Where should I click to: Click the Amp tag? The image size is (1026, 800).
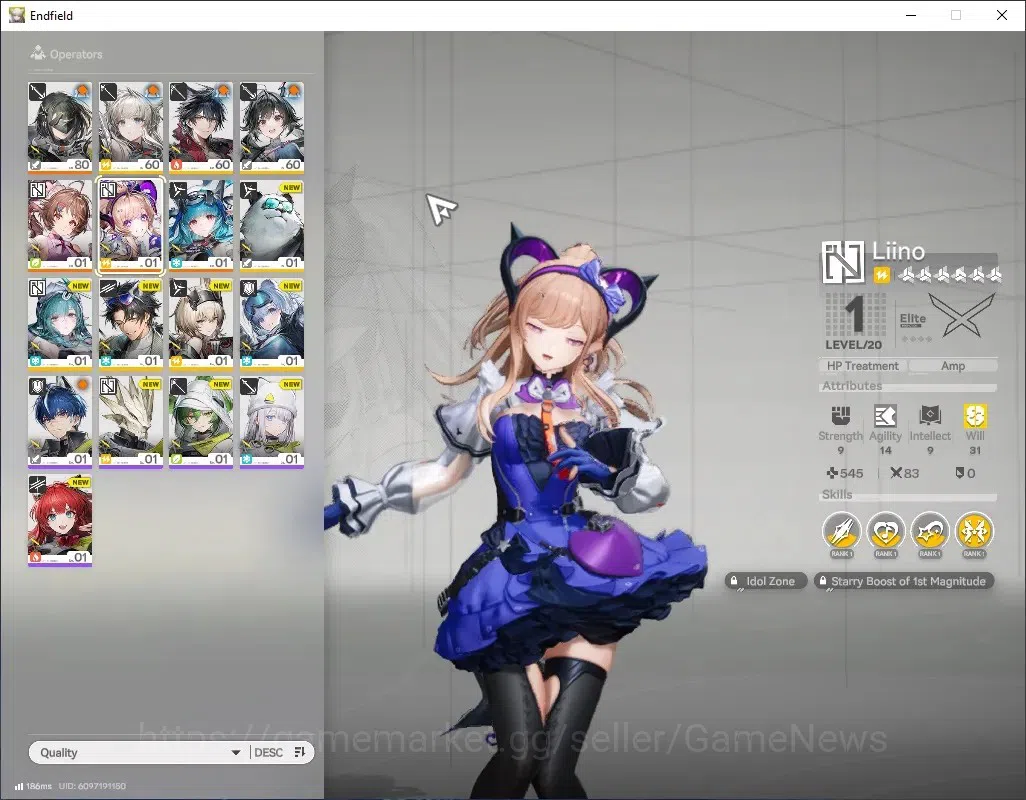(x=953, y=366)
